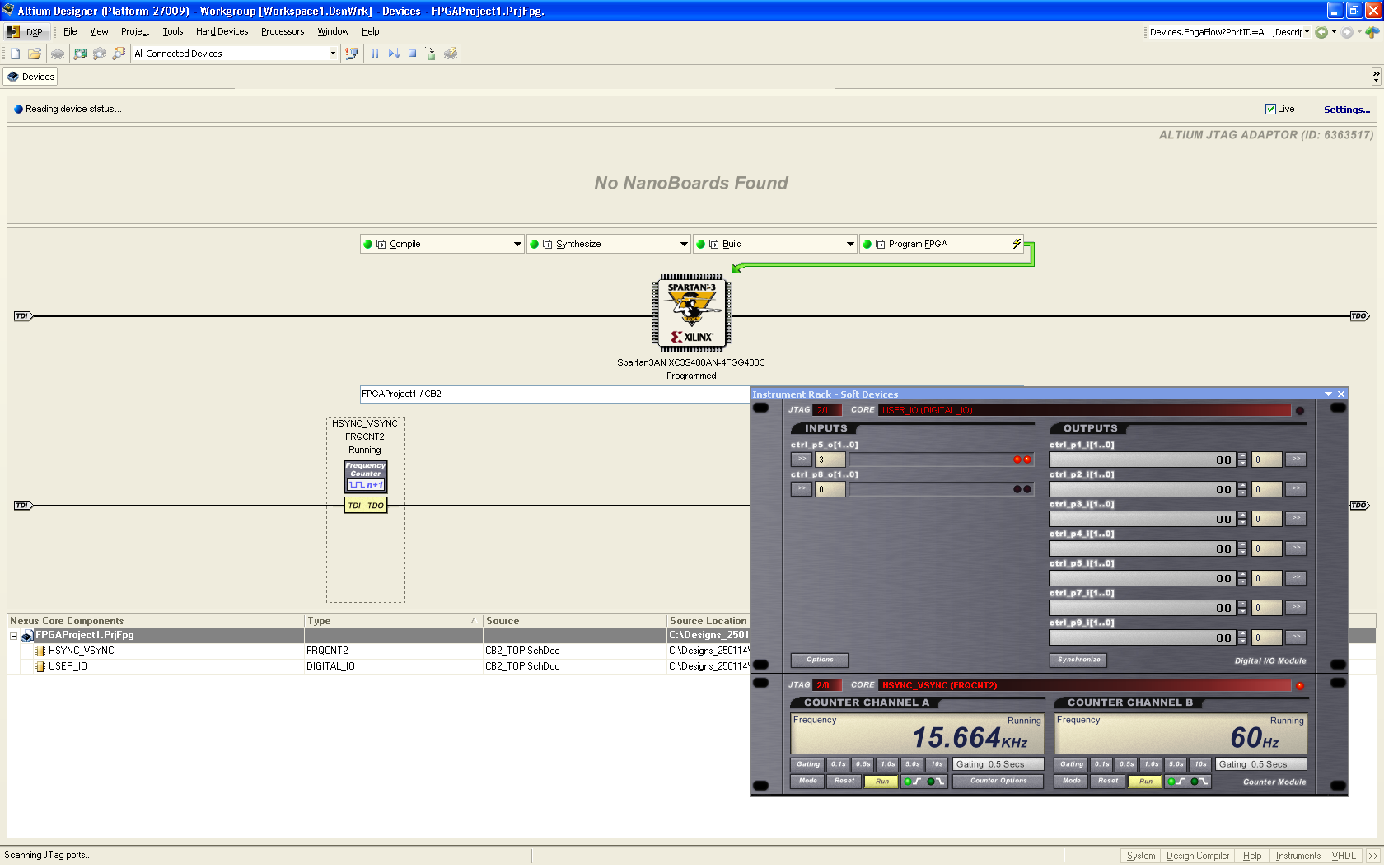Open the Instruments panel button in status bar
The height and width of the screenshot is (868, 1384).
(1297, 856)
